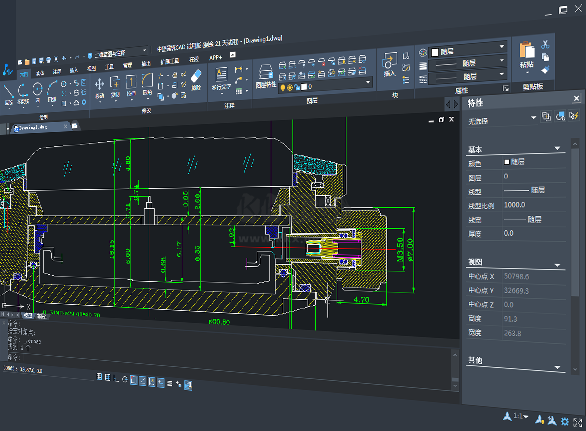Click the fullscreen icon in status bar corner
586x431 pixels.
[578, 422]
